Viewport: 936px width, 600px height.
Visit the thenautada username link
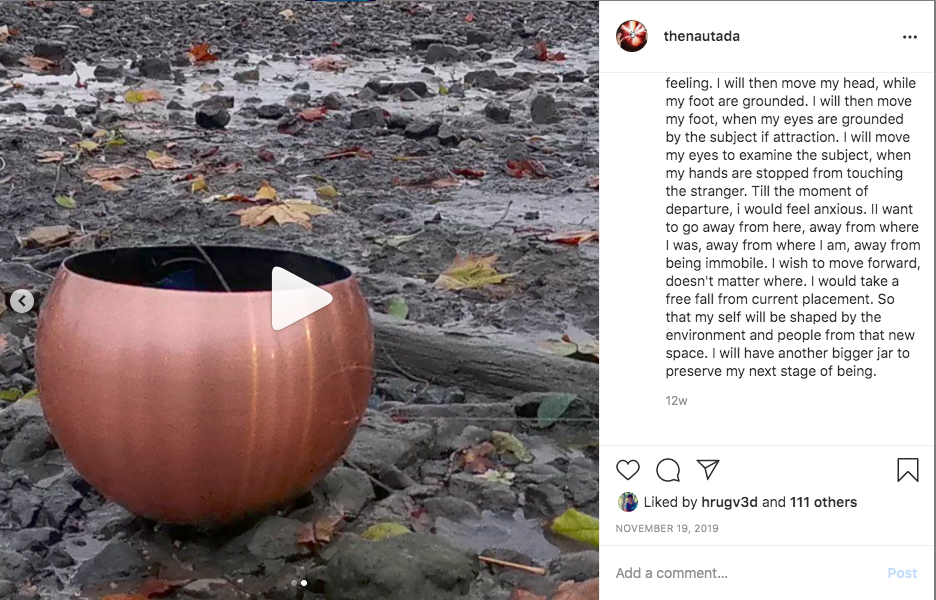(x=701, y=36)
